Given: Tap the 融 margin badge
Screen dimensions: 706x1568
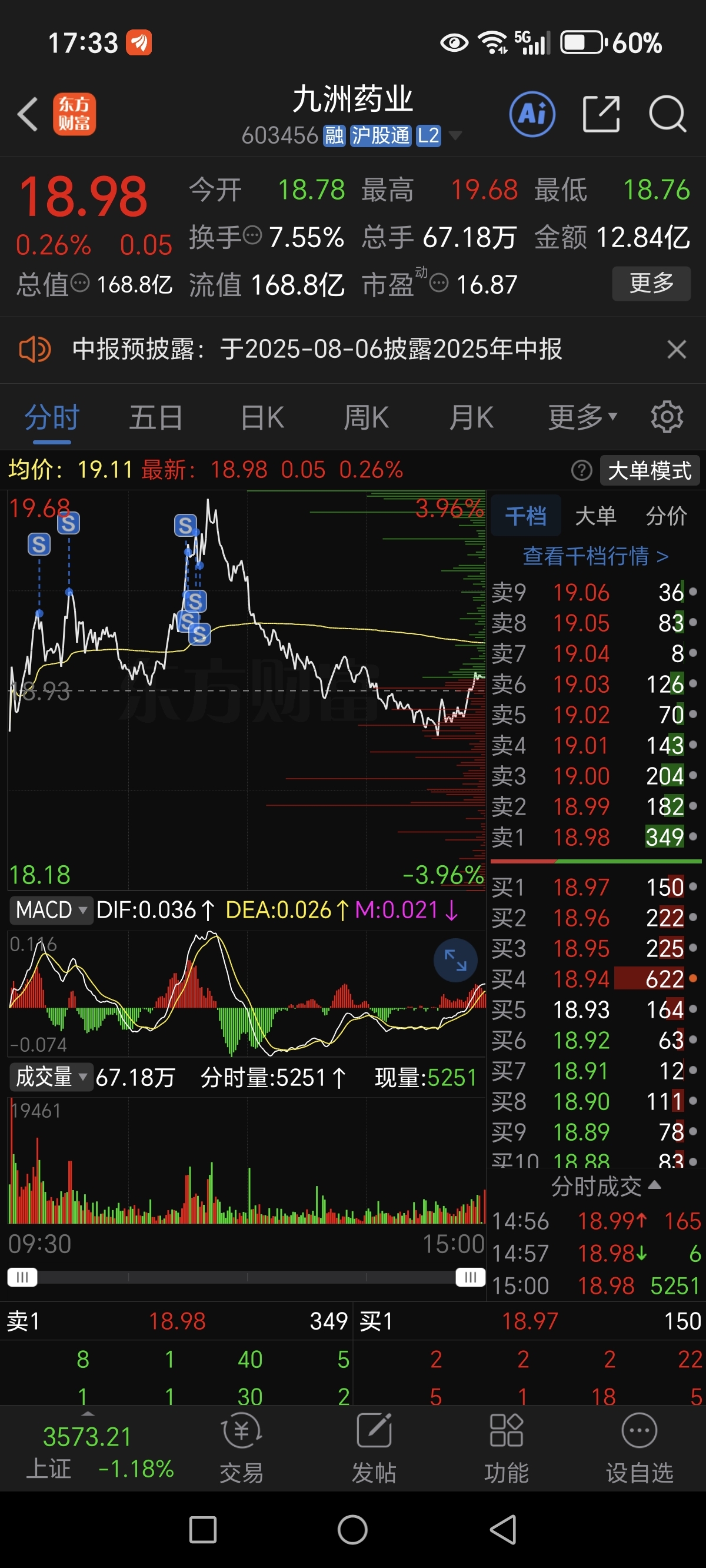Looking at the screenshot, I should (x=334, y=135).
